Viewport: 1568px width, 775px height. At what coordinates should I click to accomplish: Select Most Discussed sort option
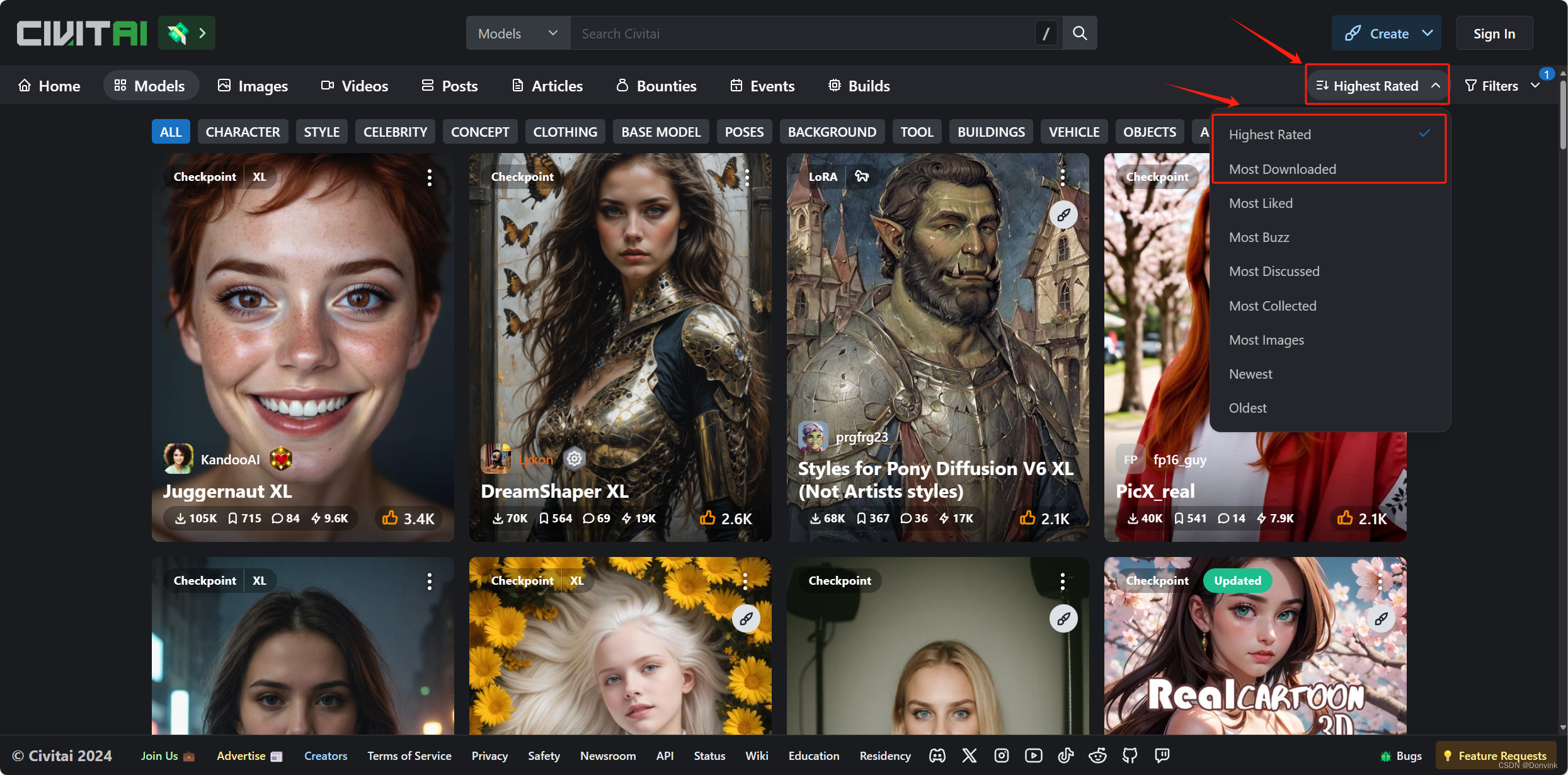pos(1330,271)
